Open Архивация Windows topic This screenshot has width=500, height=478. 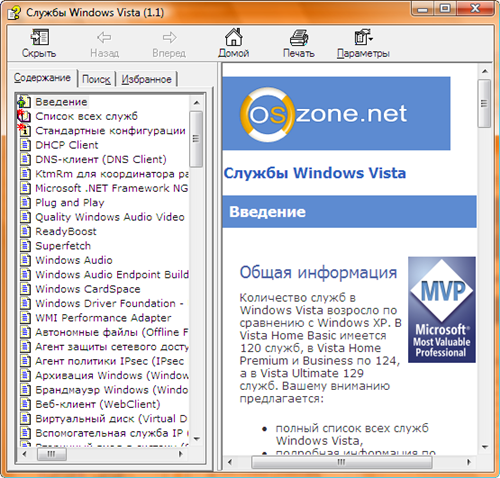click(x=111, y=375)
